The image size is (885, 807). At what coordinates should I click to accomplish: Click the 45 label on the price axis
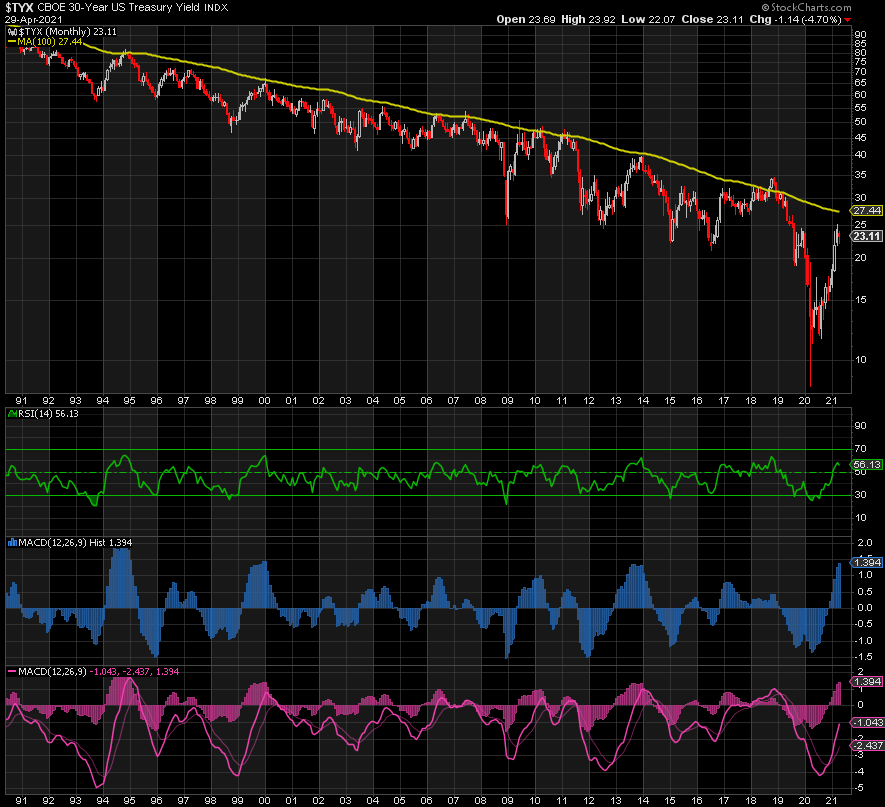(860, 138)
